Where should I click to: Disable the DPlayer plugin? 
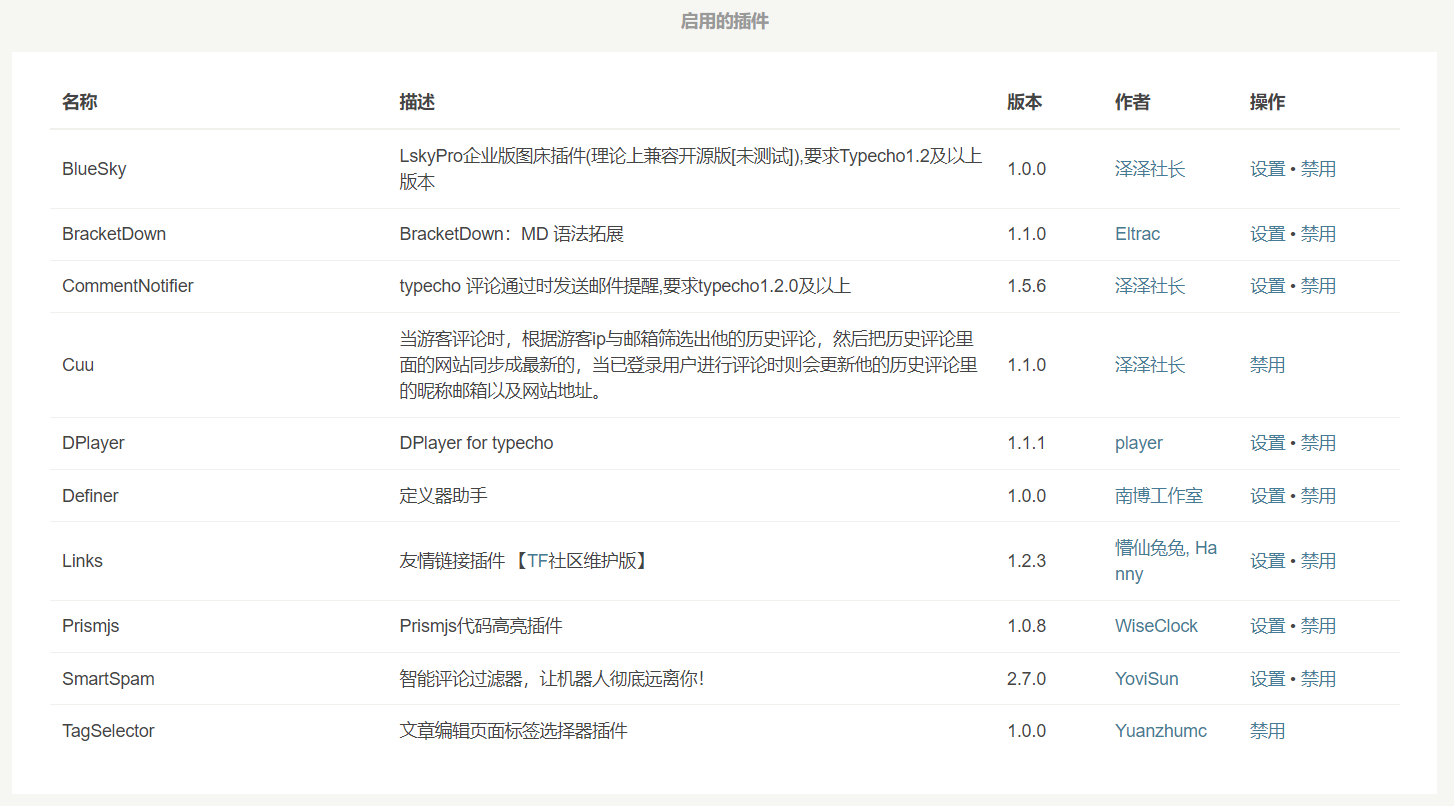point(1318,443)
